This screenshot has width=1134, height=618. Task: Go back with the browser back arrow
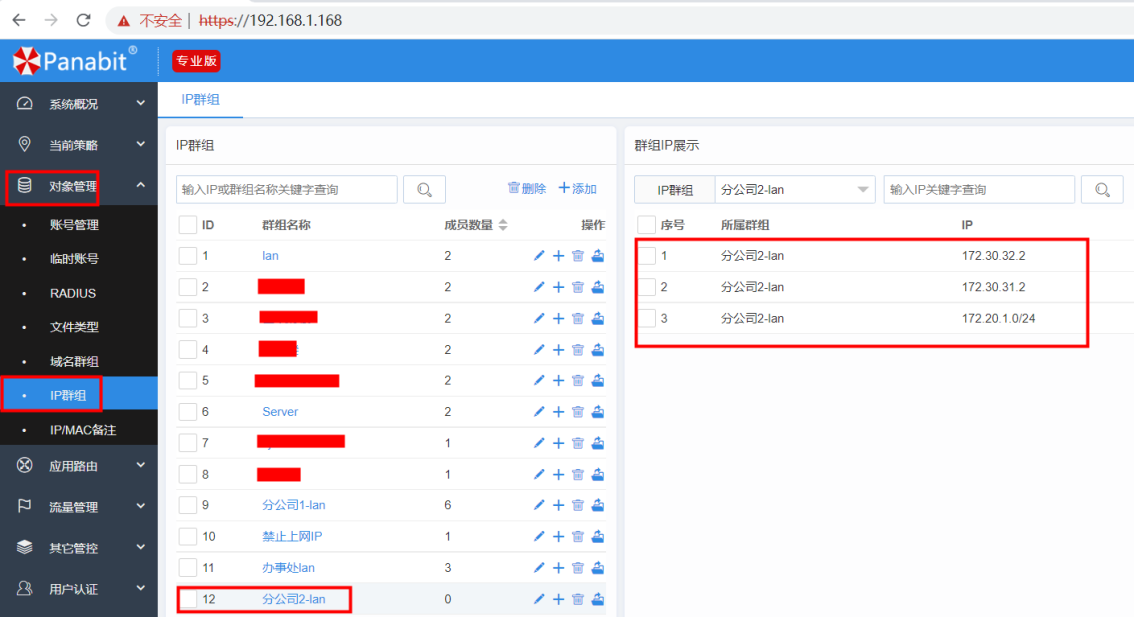coord(20,20)
